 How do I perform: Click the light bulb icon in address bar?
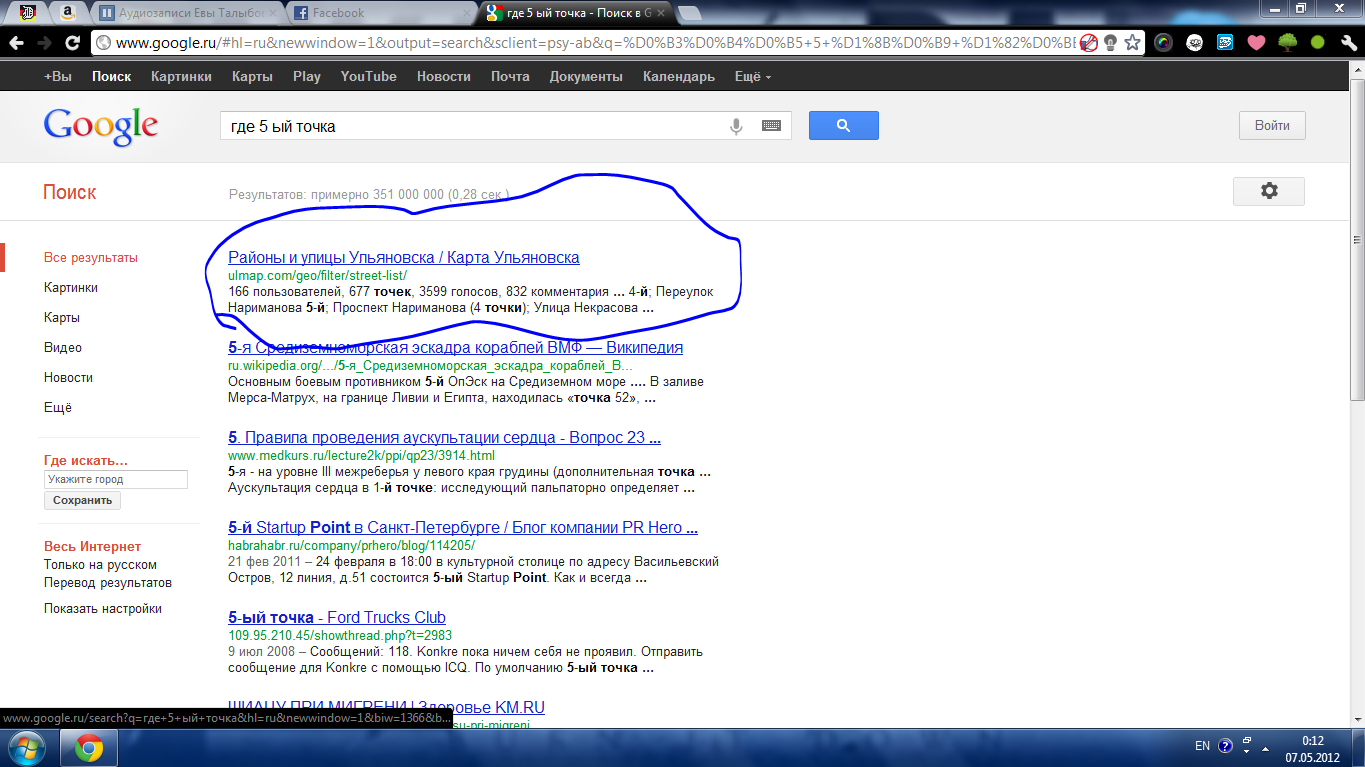point(1110,43)
